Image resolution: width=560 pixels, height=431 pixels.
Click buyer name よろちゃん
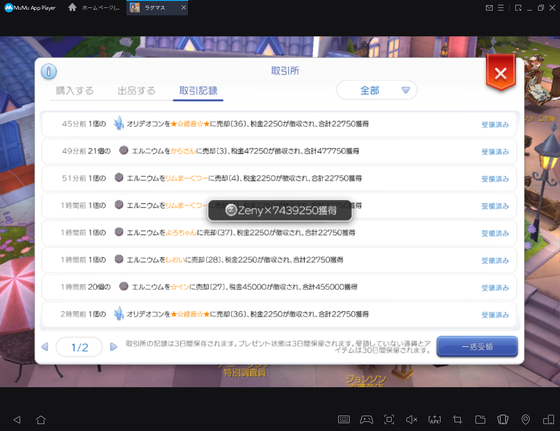181,233
